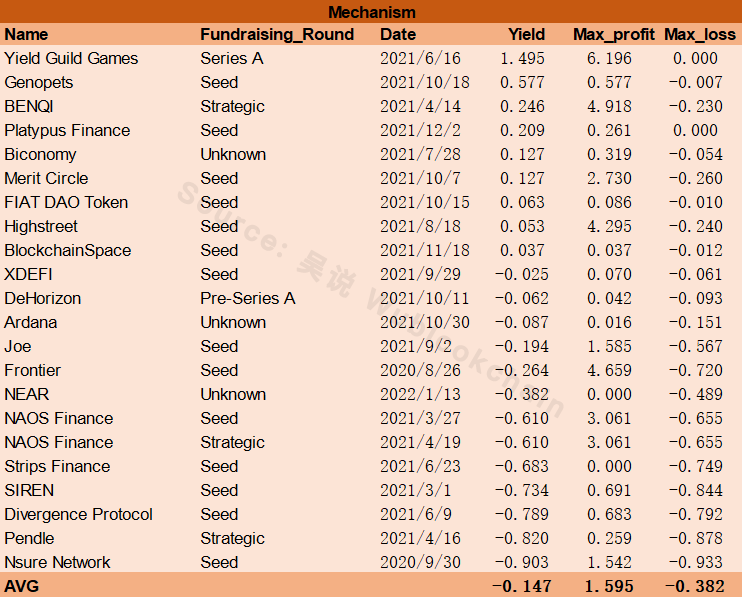742x597 pixels.
Task: Click the Max_profit column header
Action: click(614, 34)
